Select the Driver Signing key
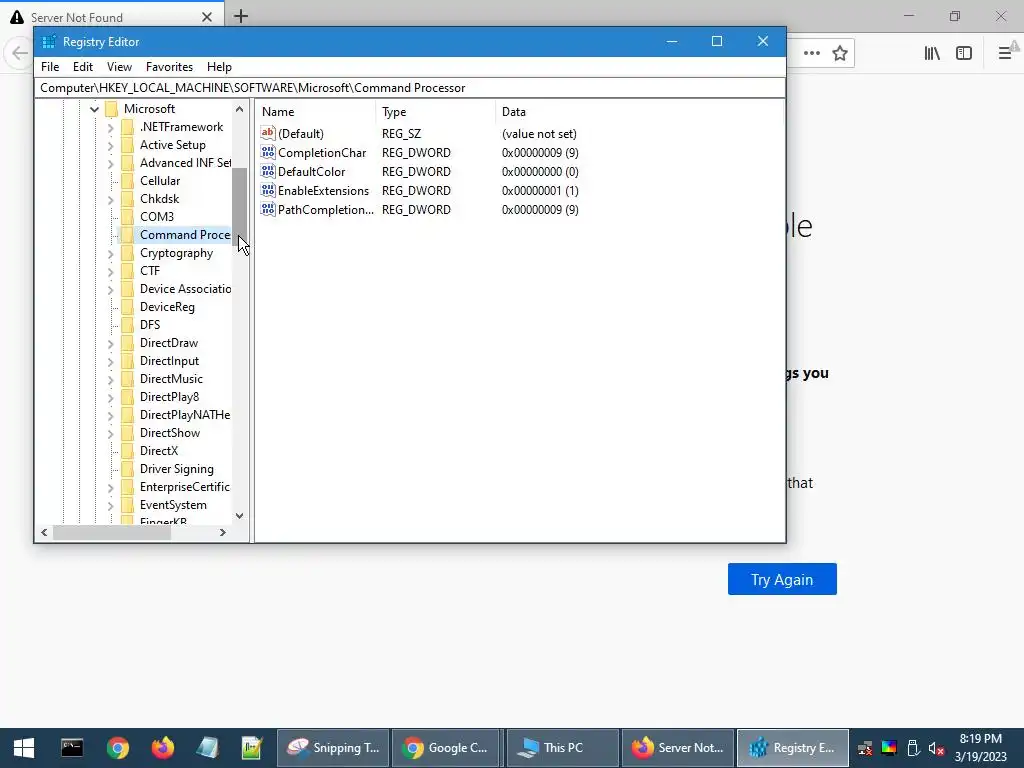Viewport: 1024px width, 768px height. [176, 469]
